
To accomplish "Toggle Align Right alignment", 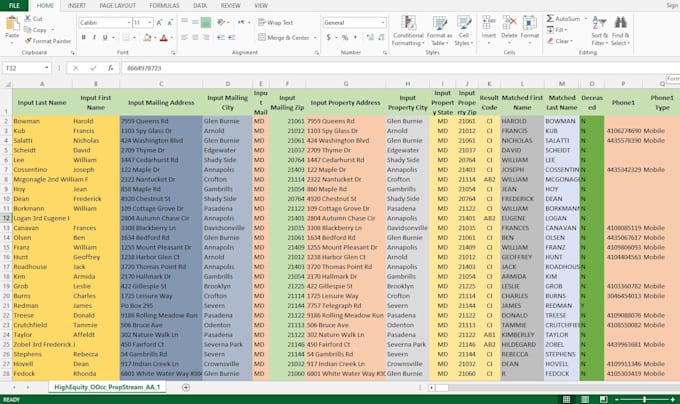I will click(x=206, y=38).
